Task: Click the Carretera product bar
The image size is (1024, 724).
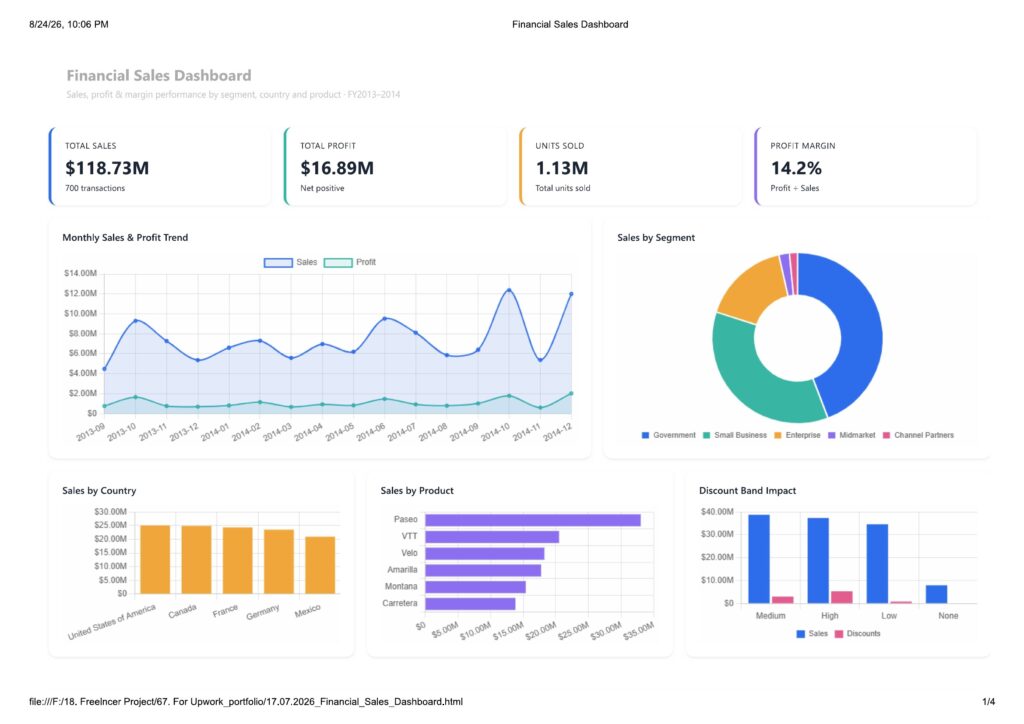Action: tap(470, 604)
